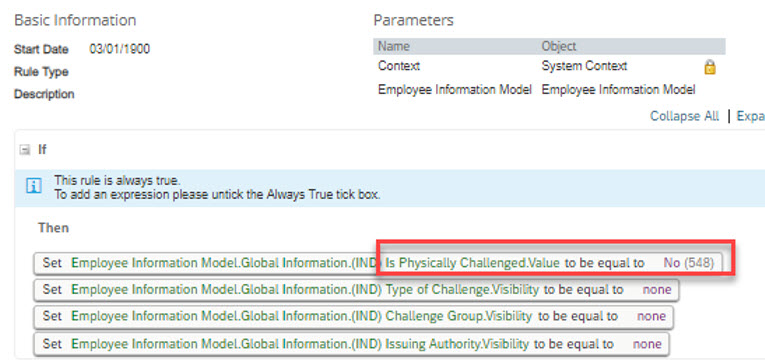Viewport: 765px width, 363px height.
Task: Select the No (548) value in the first rule
Action: point(688,263)
